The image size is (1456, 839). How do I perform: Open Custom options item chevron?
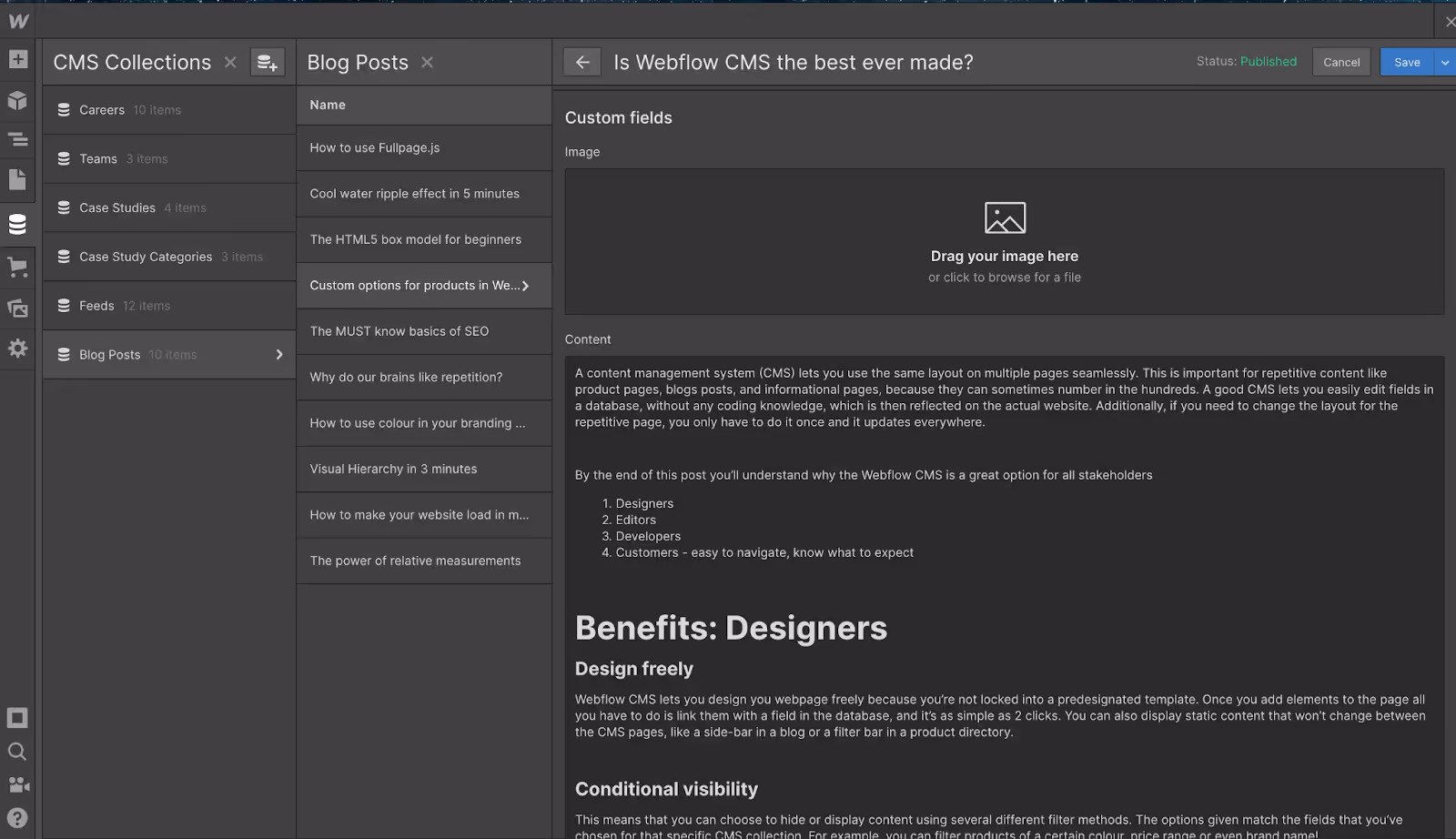(525, 286)
